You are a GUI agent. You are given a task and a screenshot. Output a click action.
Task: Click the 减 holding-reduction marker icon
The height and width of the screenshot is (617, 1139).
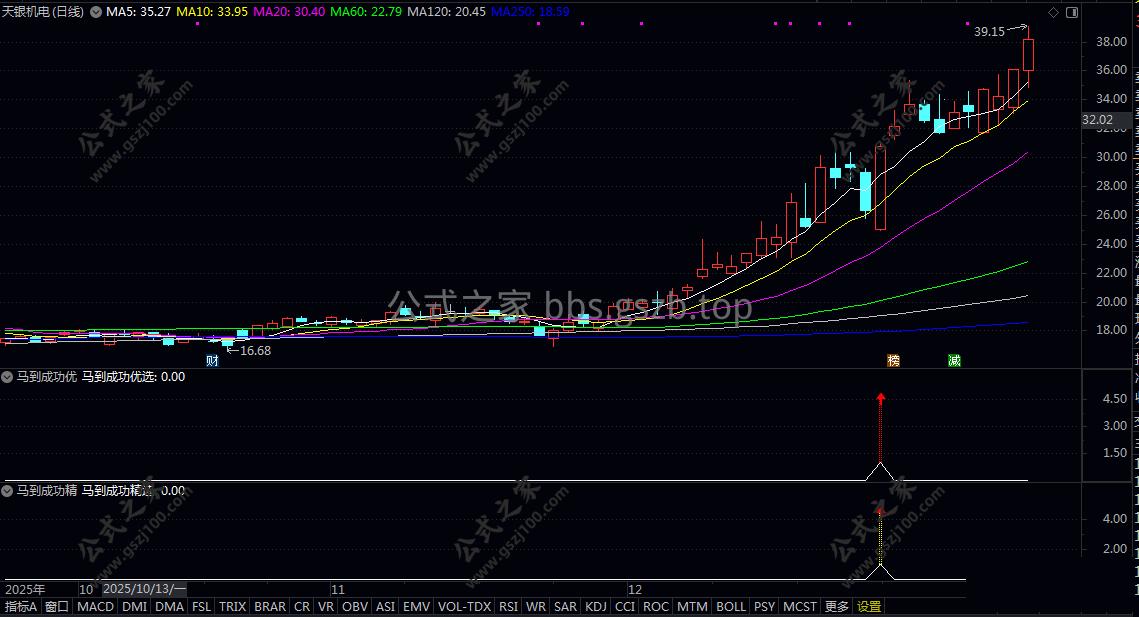pos(954,360)
